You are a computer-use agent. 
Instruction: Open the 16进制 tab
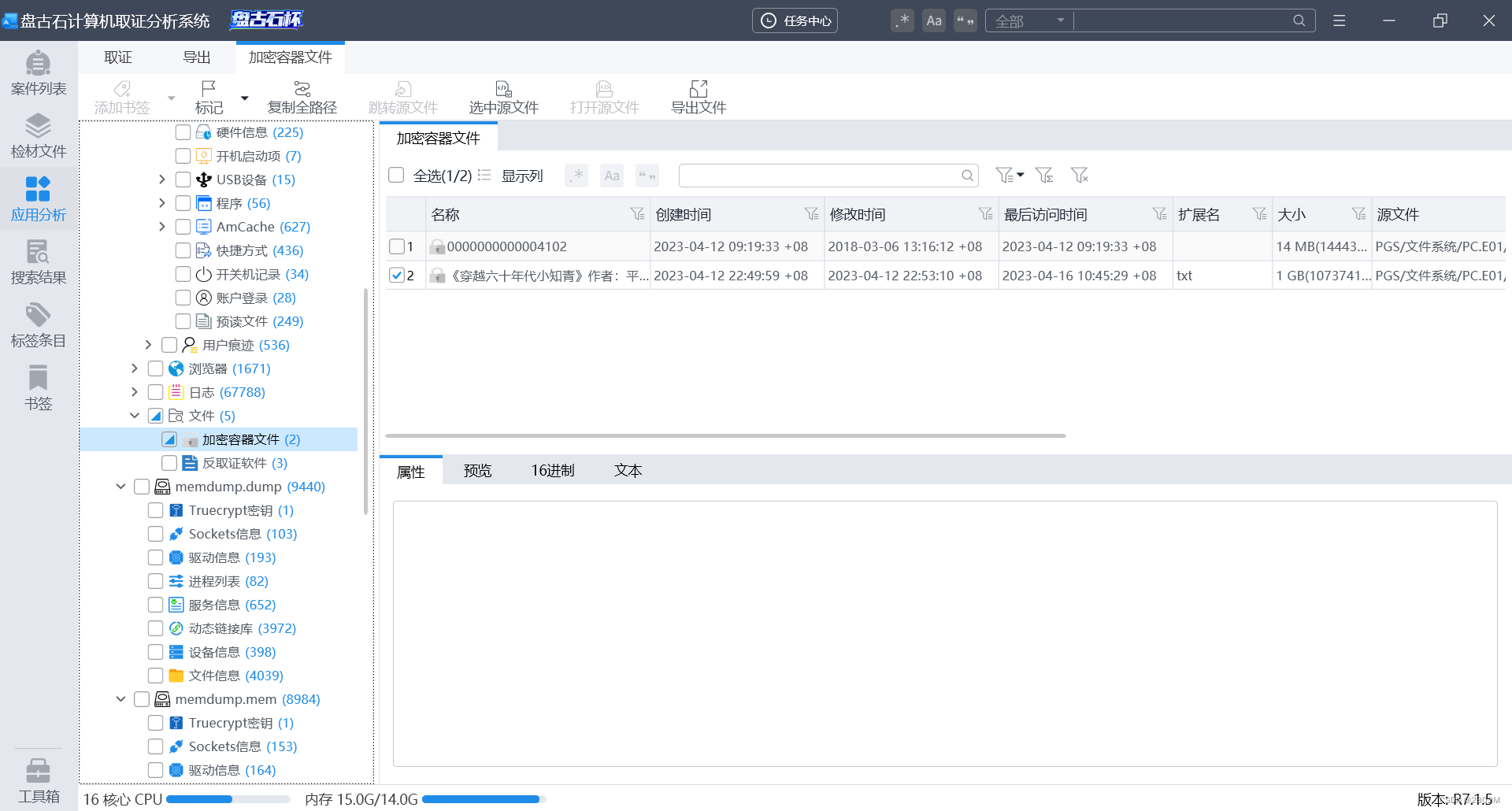pyautogui.click(x=553, y=470)
